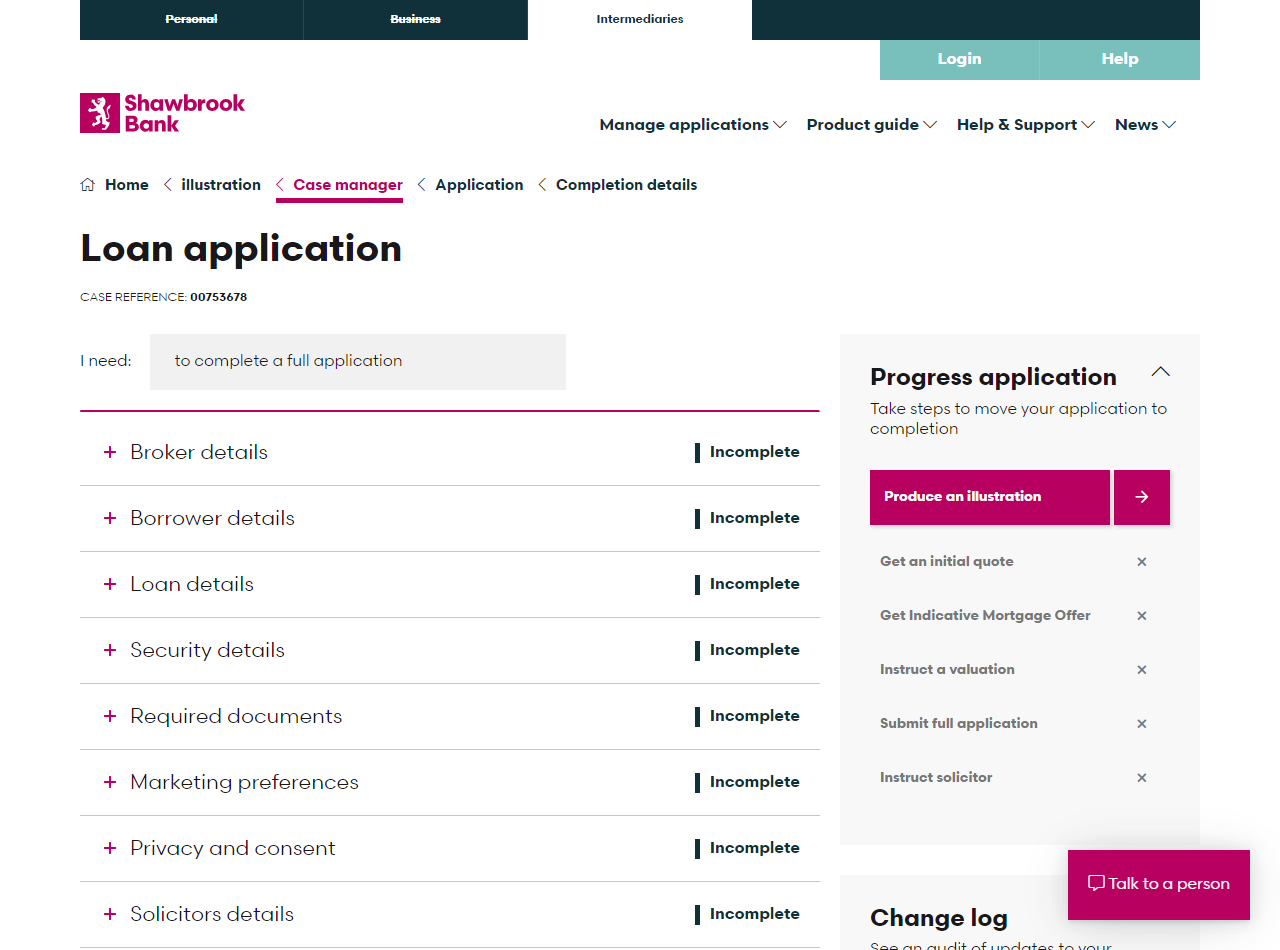Open the Product guide dropdown
Viewport: 1280px width, 950px height.
coord(871,125)
